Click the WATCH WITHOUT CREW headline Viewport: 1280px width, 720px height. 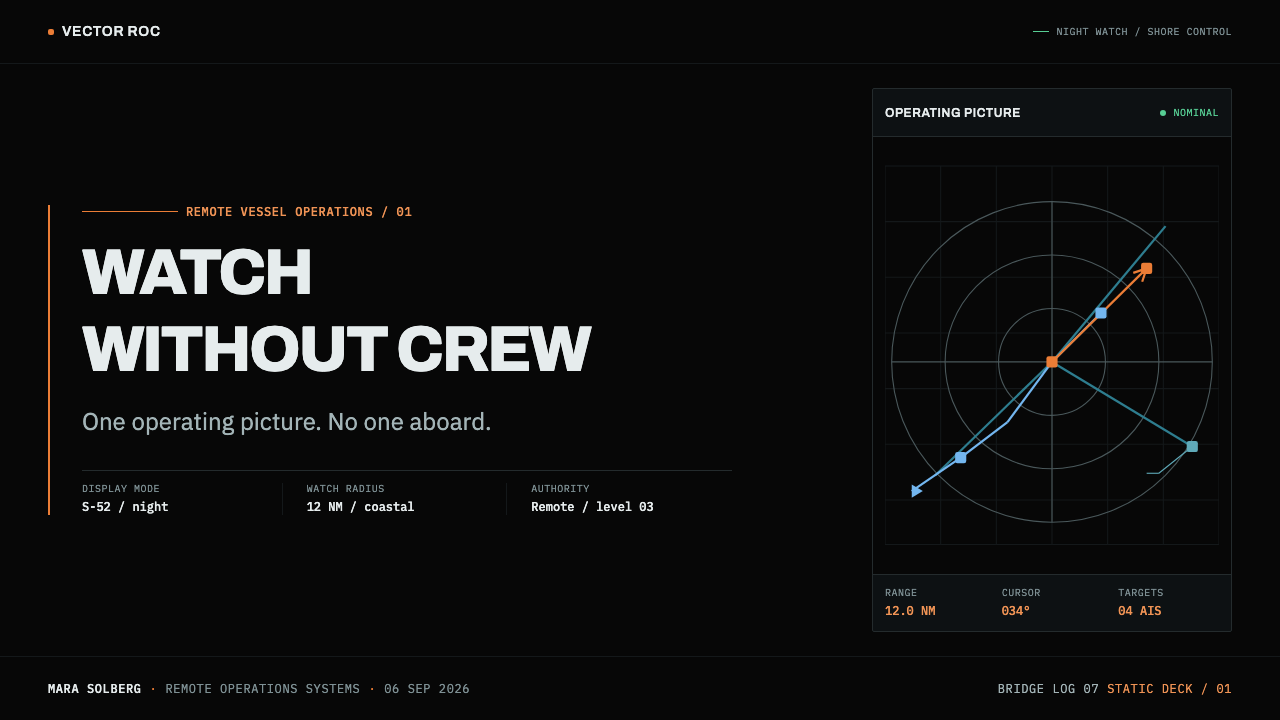pyautogui.click(x=337, y=311)
